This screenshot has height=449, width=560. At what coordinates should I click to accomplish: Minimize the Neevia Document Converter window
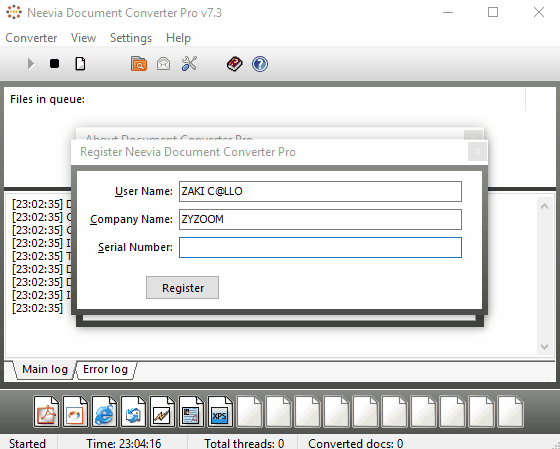[x=448, y=13]
